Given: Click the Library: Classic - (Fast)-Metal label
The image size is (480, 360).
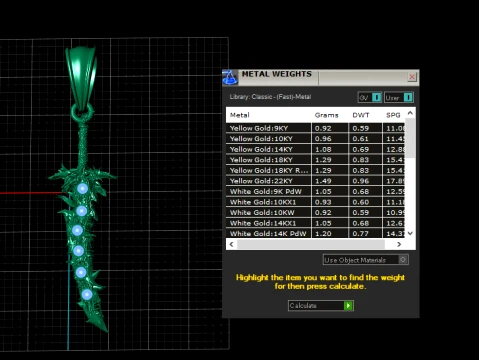Looking at the screenshot, I should [270, 97].
